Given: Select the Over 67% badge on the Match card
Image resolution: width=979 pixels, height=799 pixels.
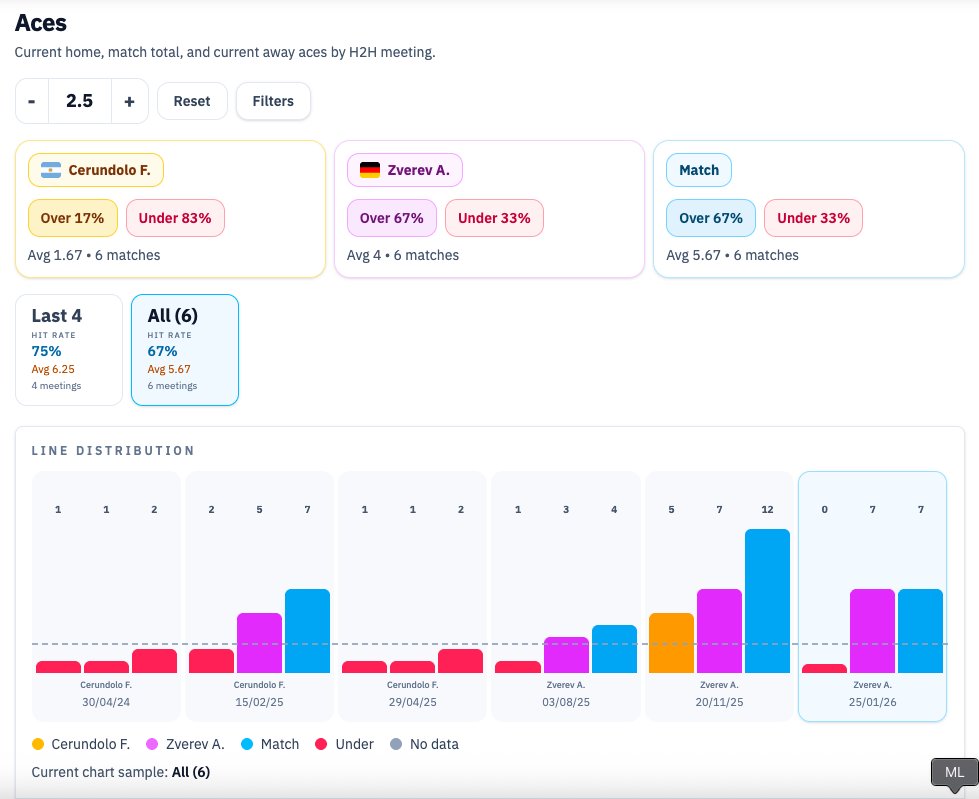Looking at the screenshot, I should 710,217.
